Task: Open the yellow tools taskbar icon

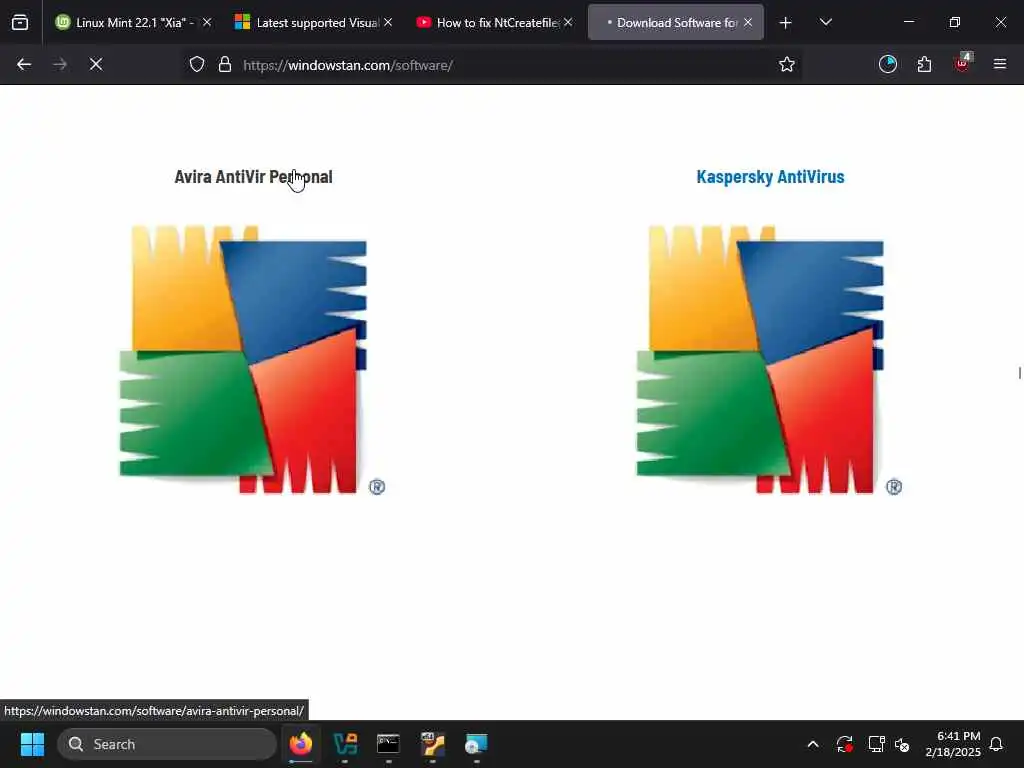Action: (x=432, y=744)
